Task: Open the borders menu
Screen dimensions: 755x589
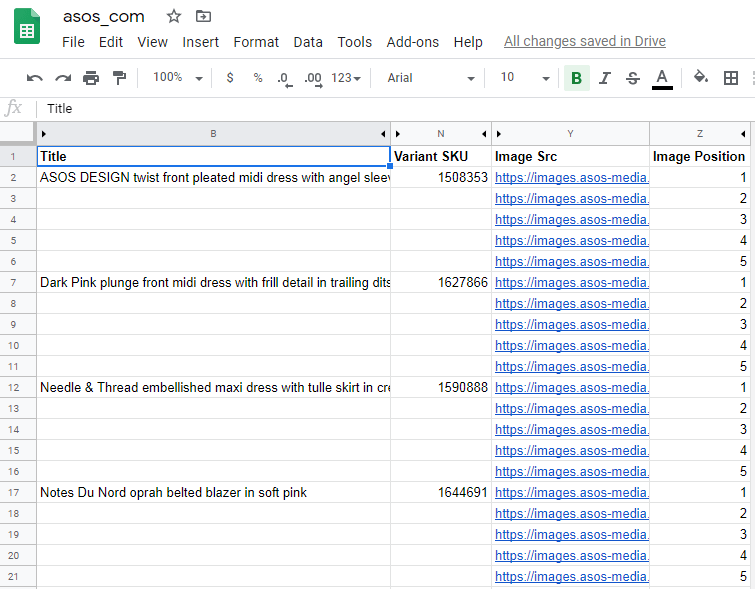Action: pos(730,78)
